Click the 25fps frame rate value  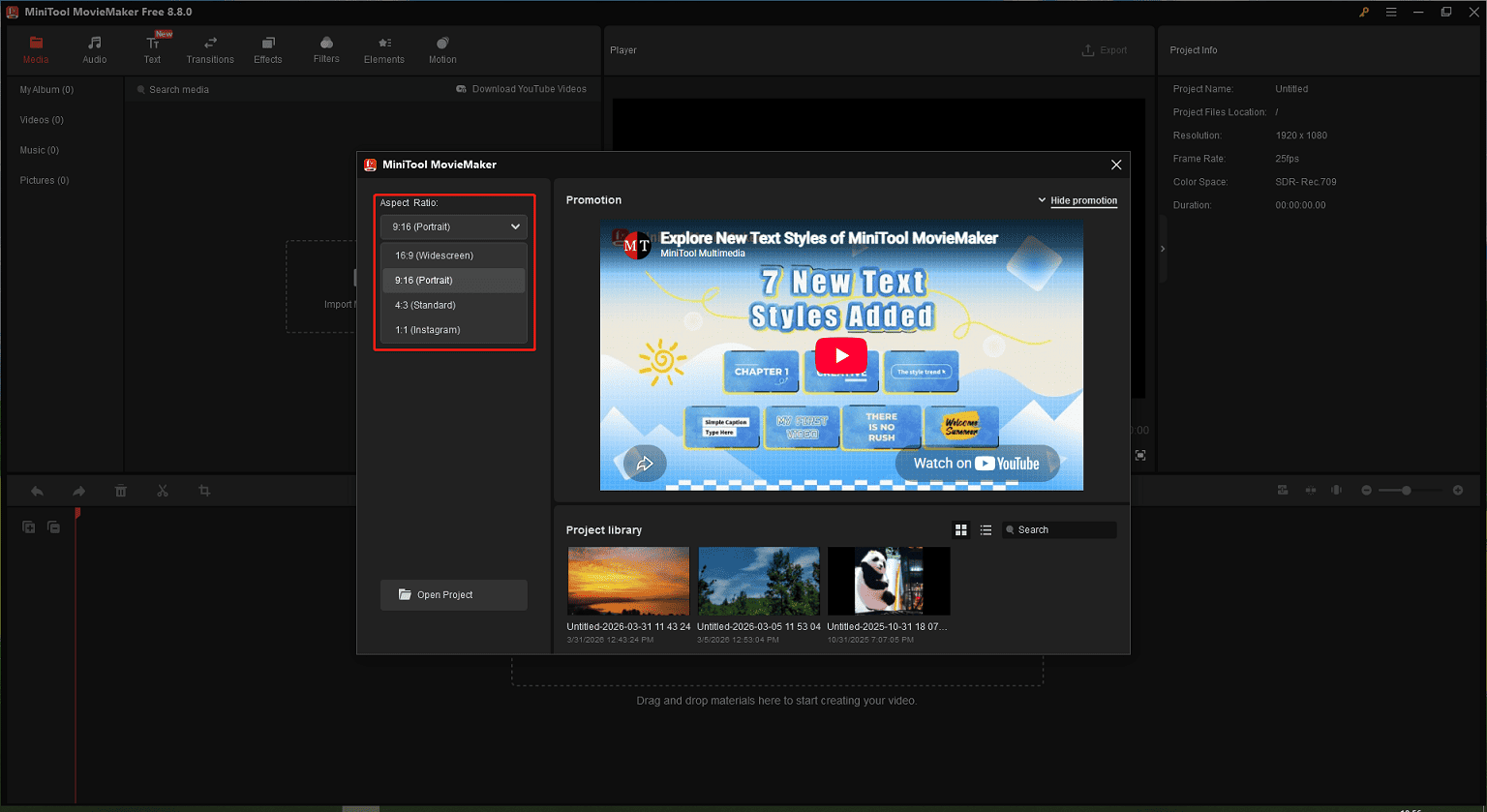point(1288,159)
